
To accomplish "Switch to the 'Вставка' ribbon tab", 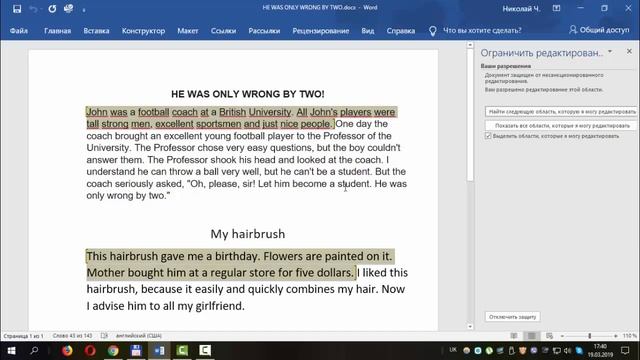I will tap(96, 31).
